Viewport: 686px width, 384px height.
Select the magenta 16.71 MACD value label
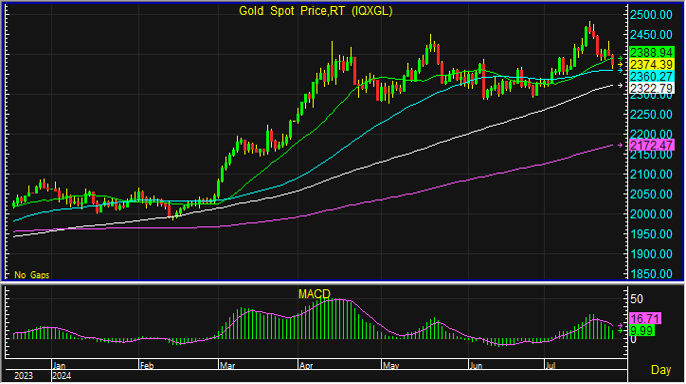click(x=645, y=318)
